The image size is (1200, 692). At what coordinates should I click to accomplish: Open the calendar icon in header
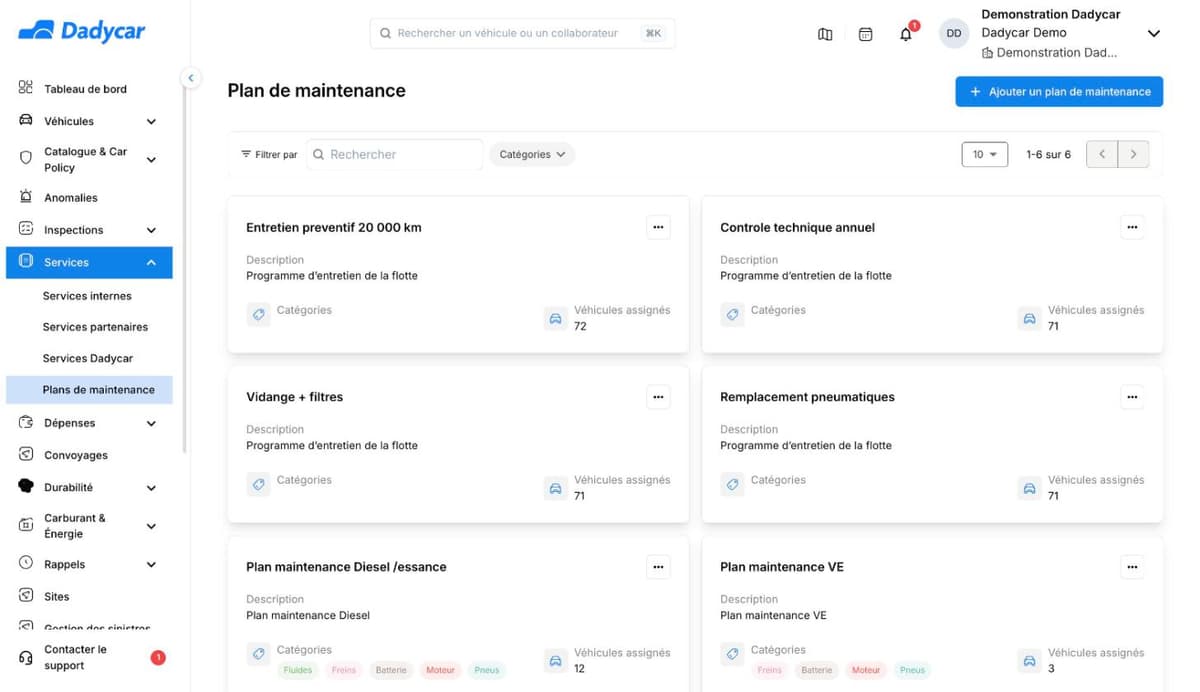(866, 34)
